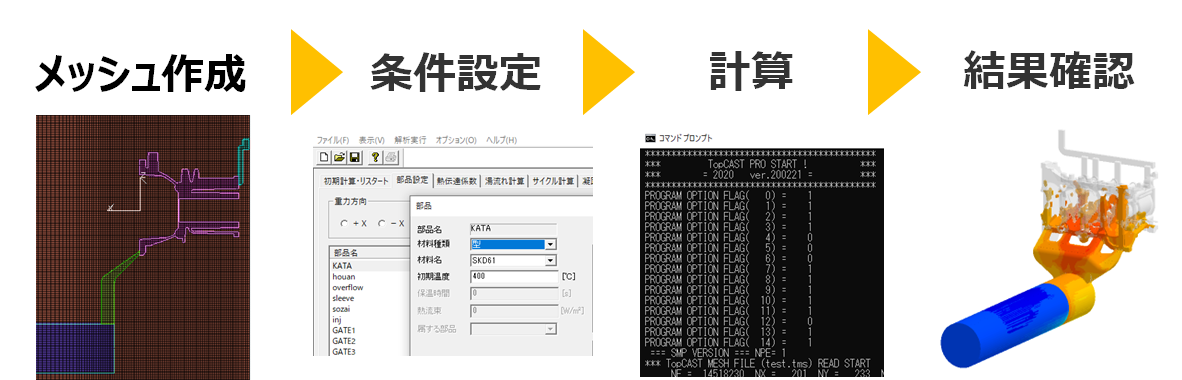Click the 部品名 list column header
The width and height of the screenshot is (1182, 380).
(x=369, y=253)
